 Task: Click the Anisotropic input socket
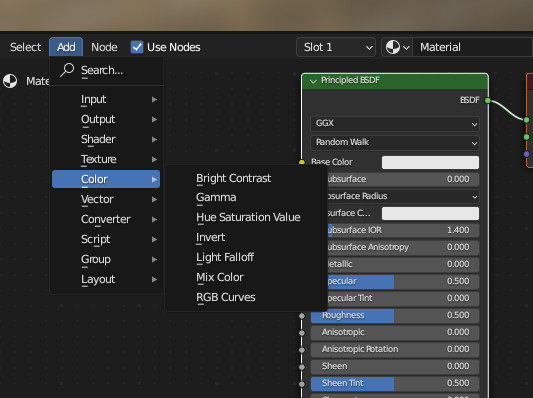click(302, 333)
